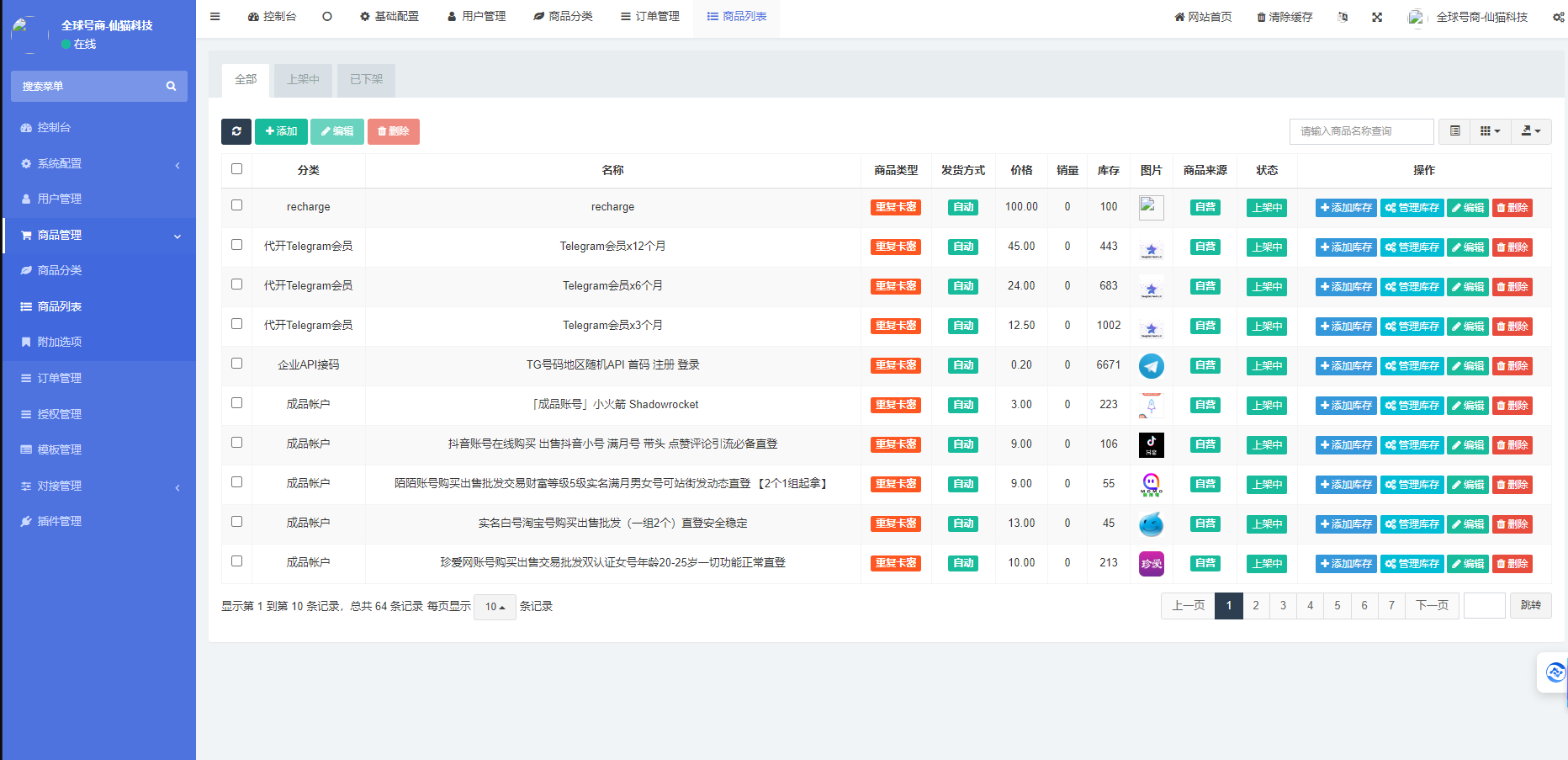Toggle fullscreen mode icon in header
The width and height of the screenshot is (1568, 760).
point(1377,17)
